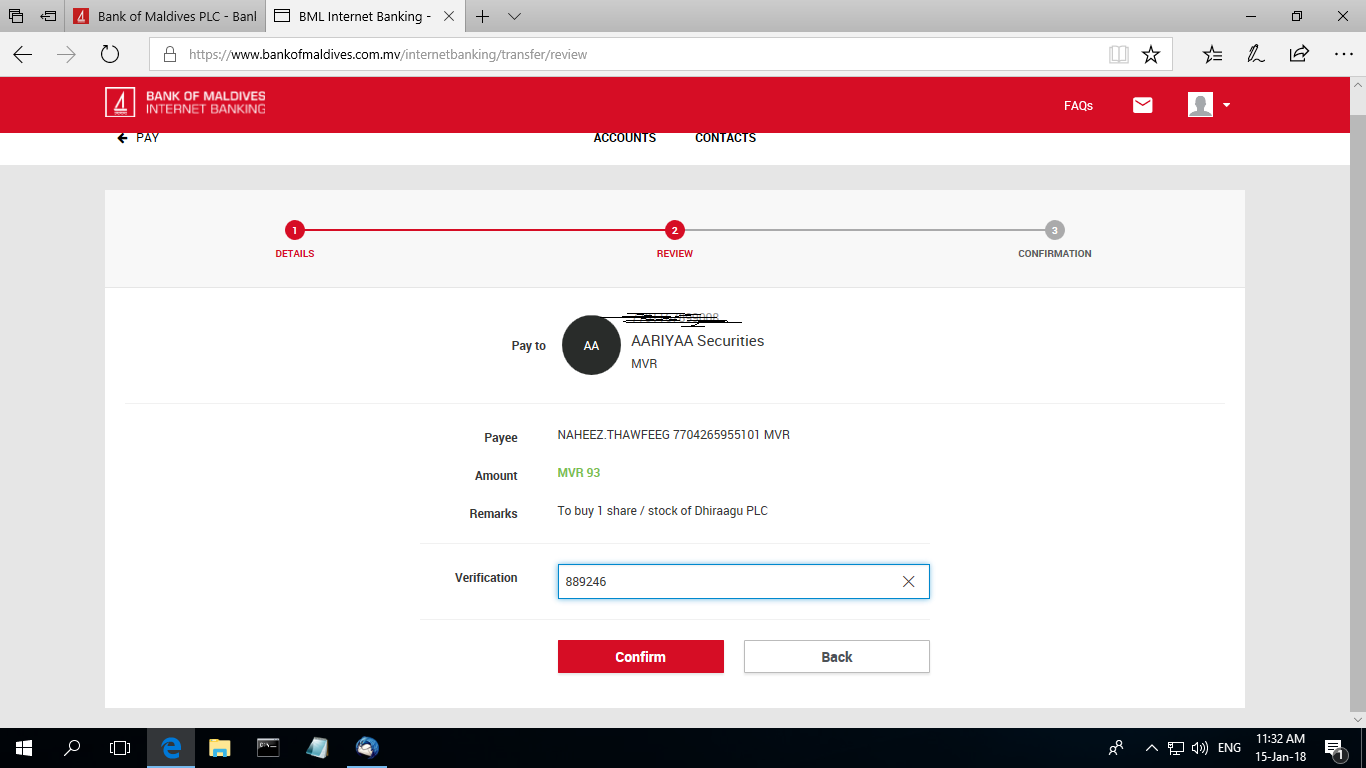Screen dimensions: 1366x768
Task: Clear the verification code field
Action: pyautogui.click(x=908, y=582)
